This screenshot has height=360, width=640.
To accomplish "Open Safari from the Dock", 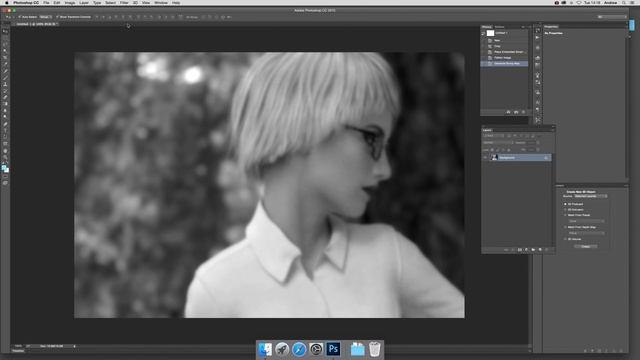I will point(299,349).
